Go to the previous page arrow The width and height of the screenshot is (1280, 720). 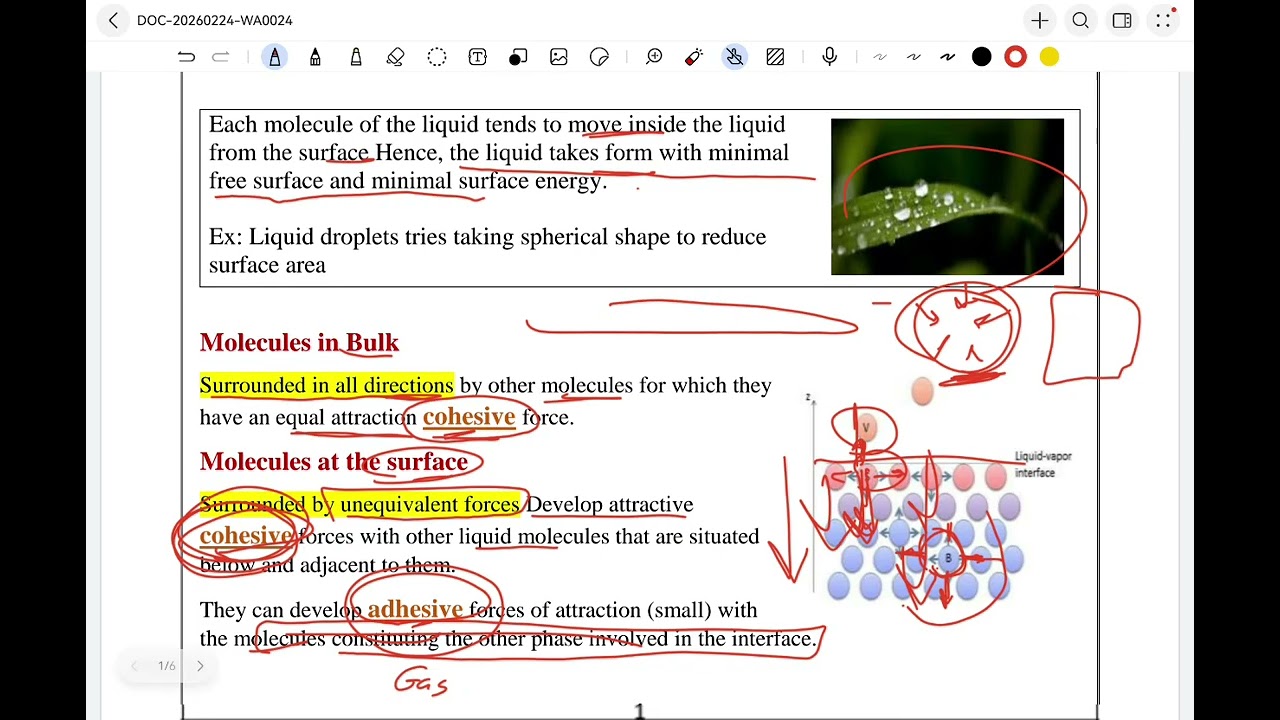(x=134, y=666)
